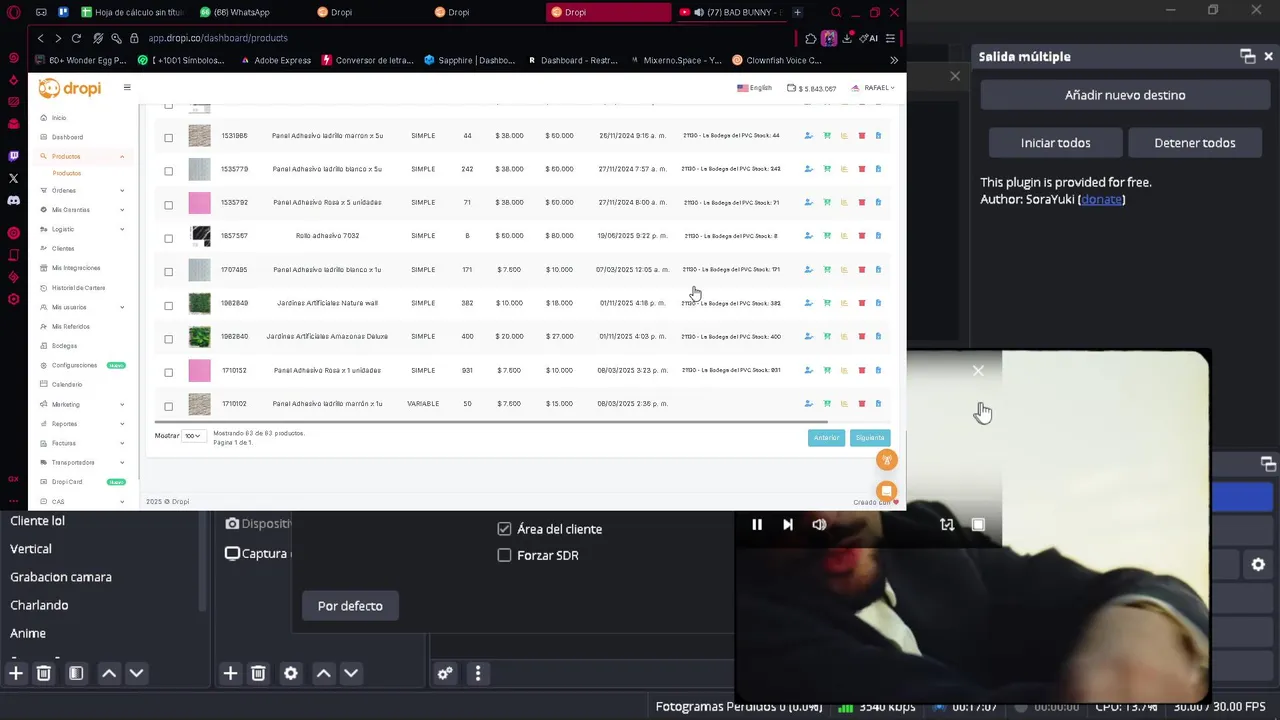The height and width of the screenshot is (720, 1280).
Task: Select checkbox for product 1710102
Action: (x=168, y=406)
